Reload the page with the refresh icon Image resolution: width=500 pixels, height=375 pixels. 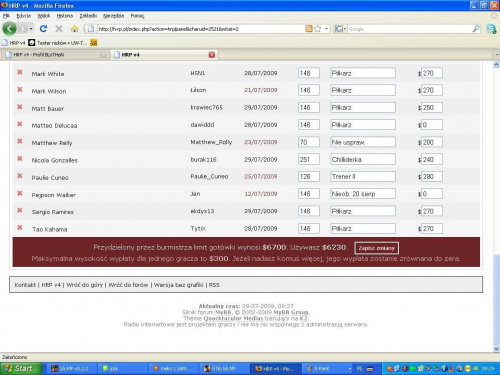click(43, 29)
